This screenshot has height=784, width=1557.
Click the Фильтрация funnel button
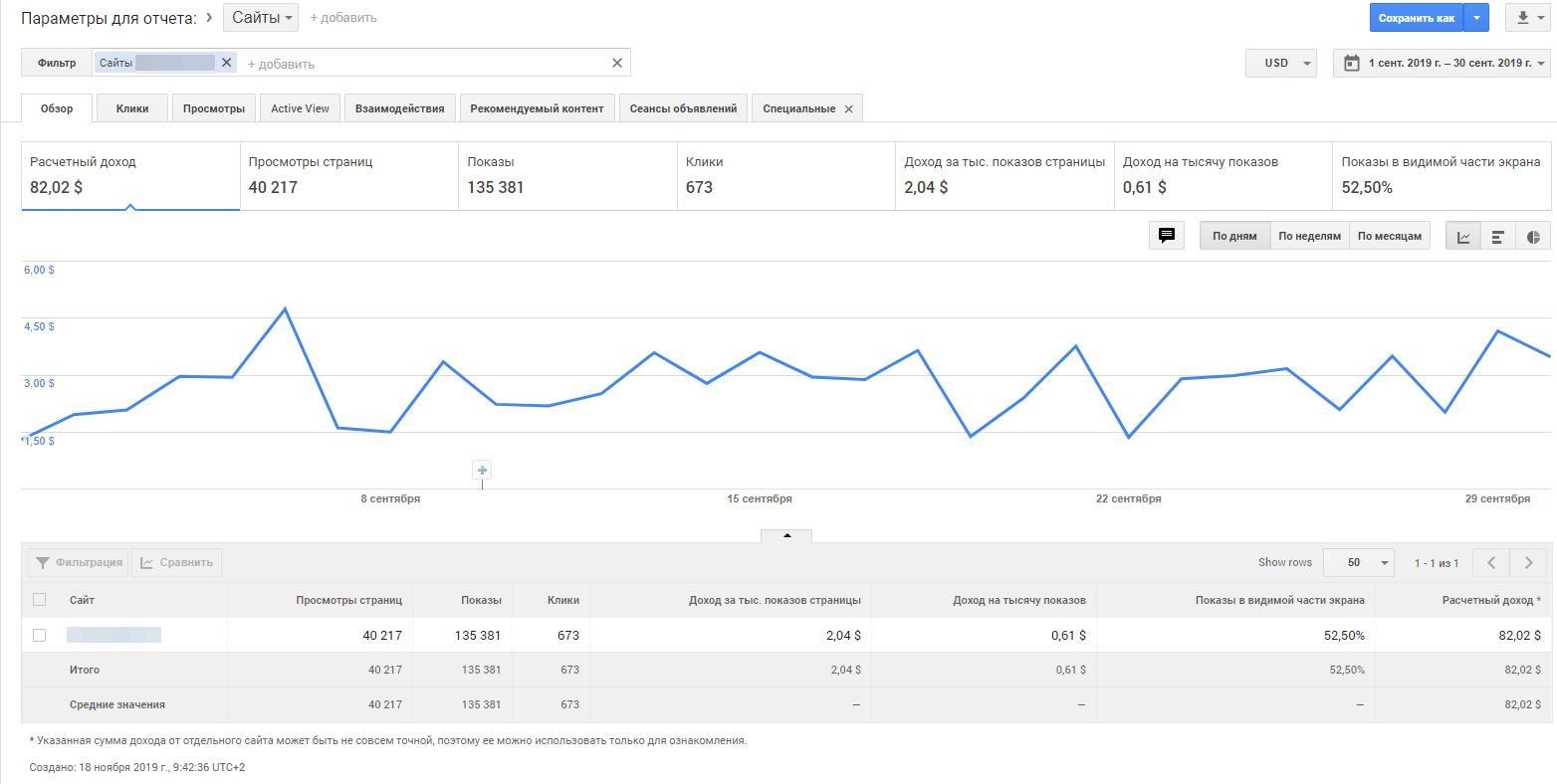79,562
